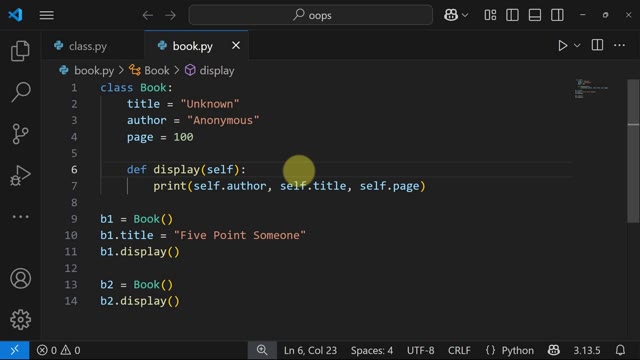Run Python file play button
Image resolution: width=640 pixels, height=360 pixels.
coord(562,45)
